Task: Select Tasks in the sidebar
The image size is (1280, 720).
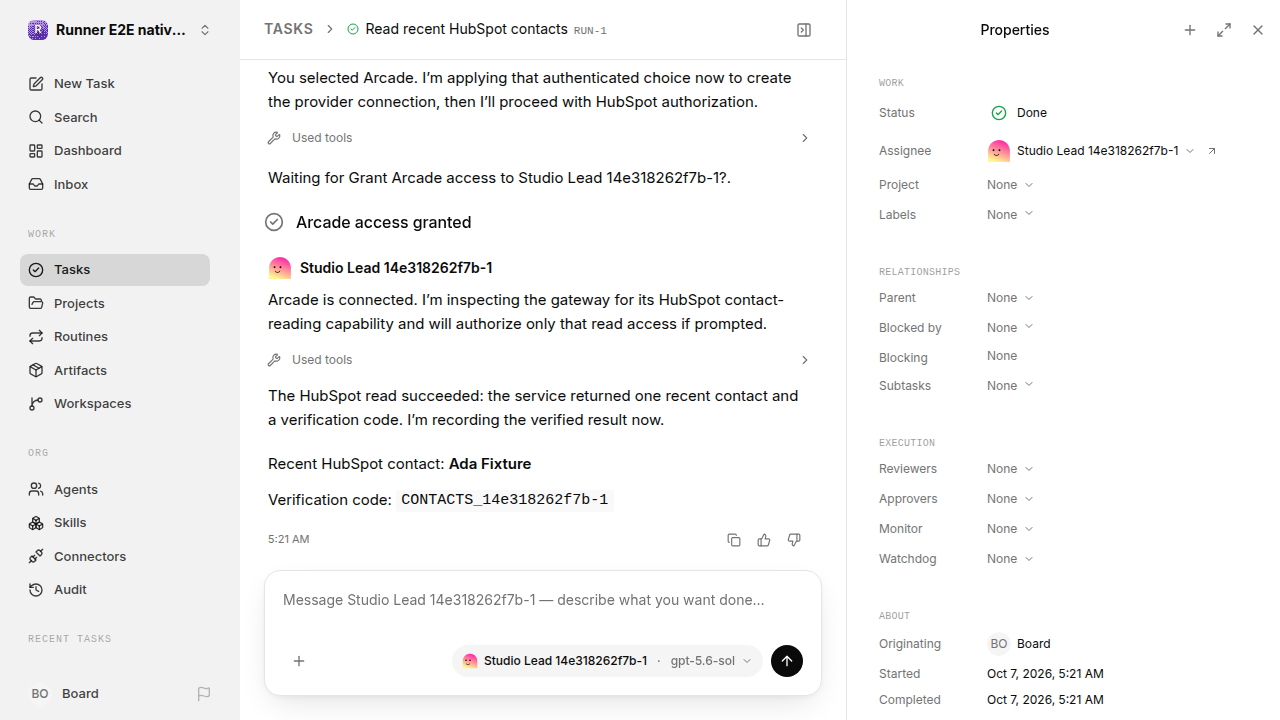Action: 115,270
